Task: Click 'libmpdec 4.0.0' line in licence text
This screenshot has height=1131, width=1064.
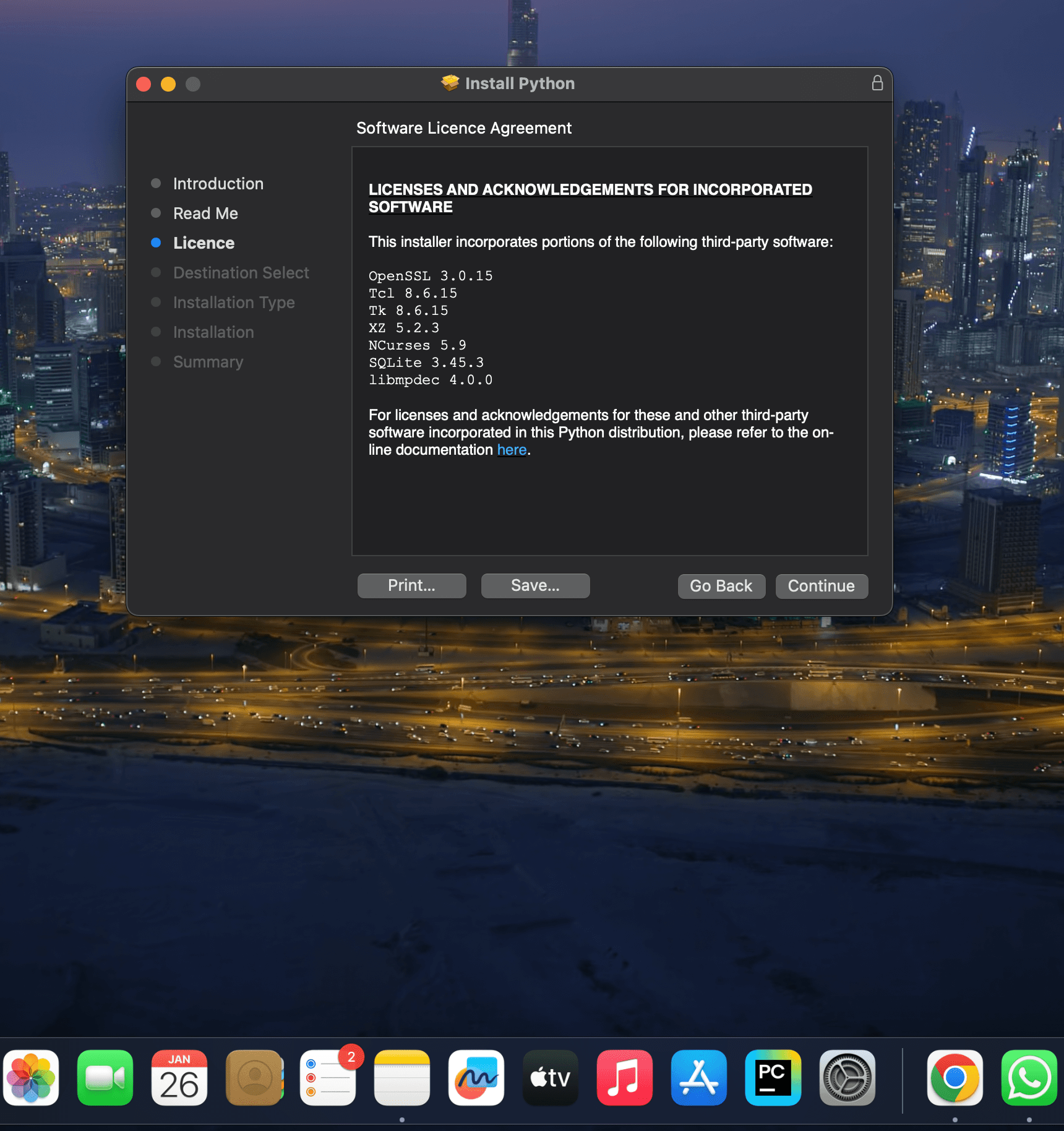Action: point(431,380)
